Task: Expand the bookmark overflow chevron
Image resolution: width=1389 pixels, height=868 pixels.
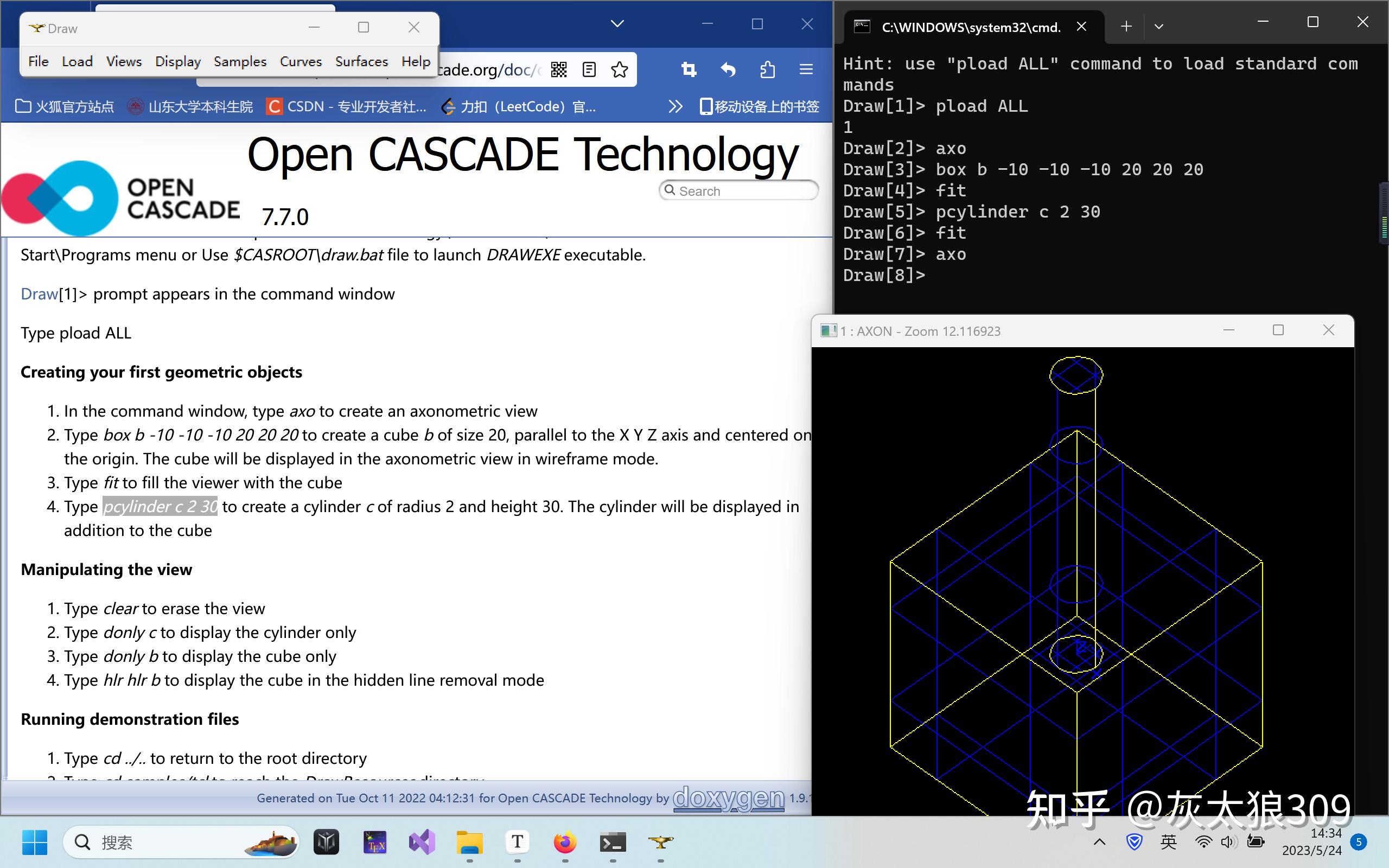Action: pyautogui.click(x=676, y=106)
